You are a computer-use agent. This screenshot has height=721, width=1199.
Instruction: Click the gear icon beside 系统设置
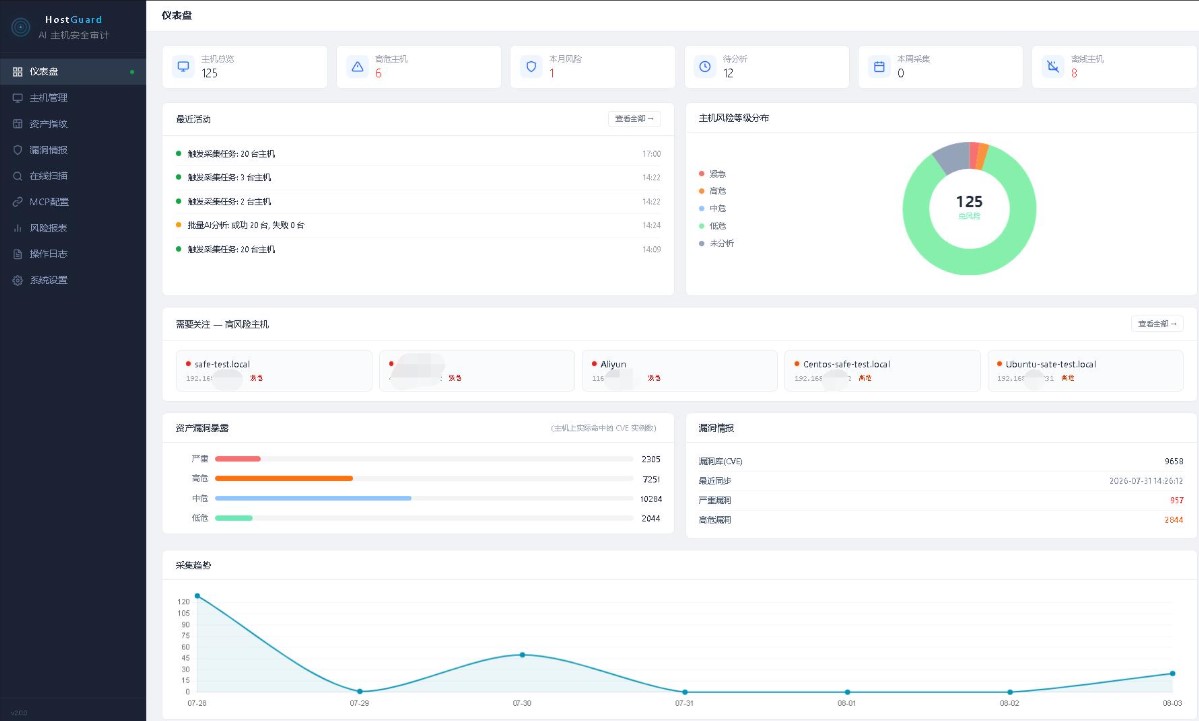18,280
